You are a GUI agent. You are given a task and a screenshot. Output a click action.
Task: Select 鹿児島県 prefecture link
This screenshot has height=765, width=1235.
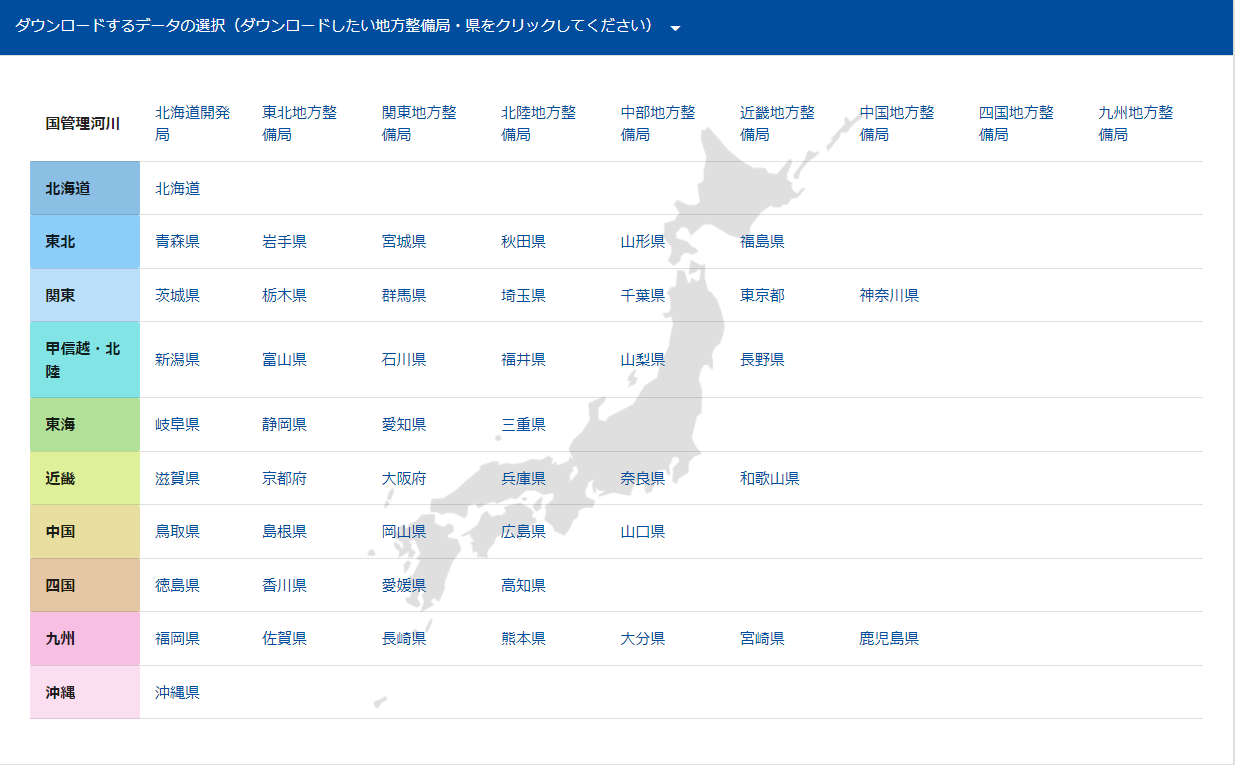tap(888, 638)
